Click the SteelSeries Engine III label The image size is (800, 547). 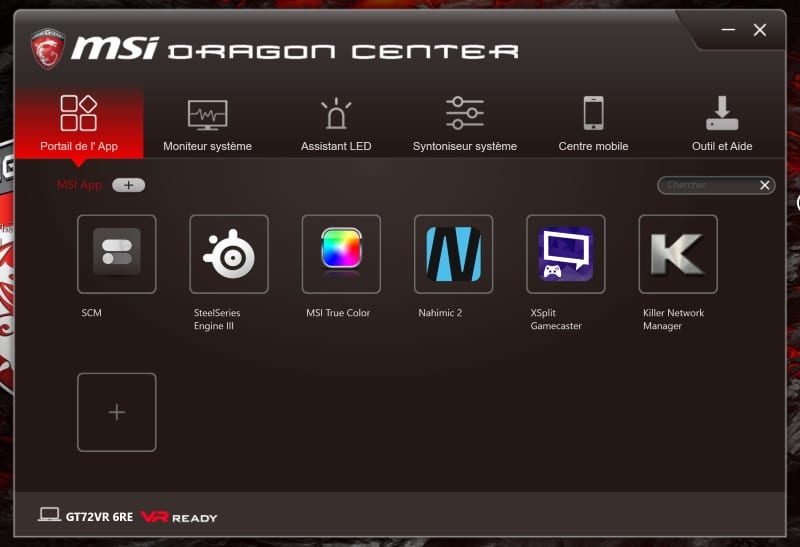[217, 319]
